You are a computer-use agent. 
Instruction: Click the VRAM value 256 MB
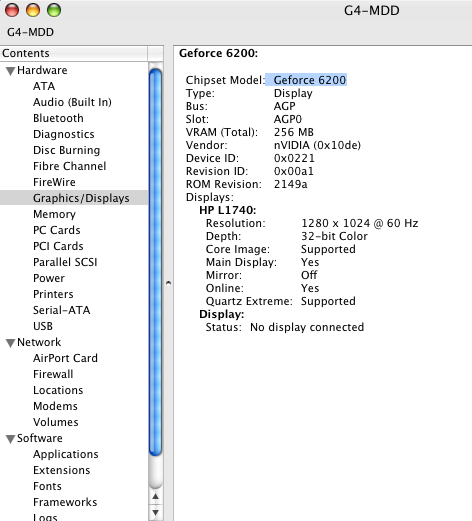[294, 132]
